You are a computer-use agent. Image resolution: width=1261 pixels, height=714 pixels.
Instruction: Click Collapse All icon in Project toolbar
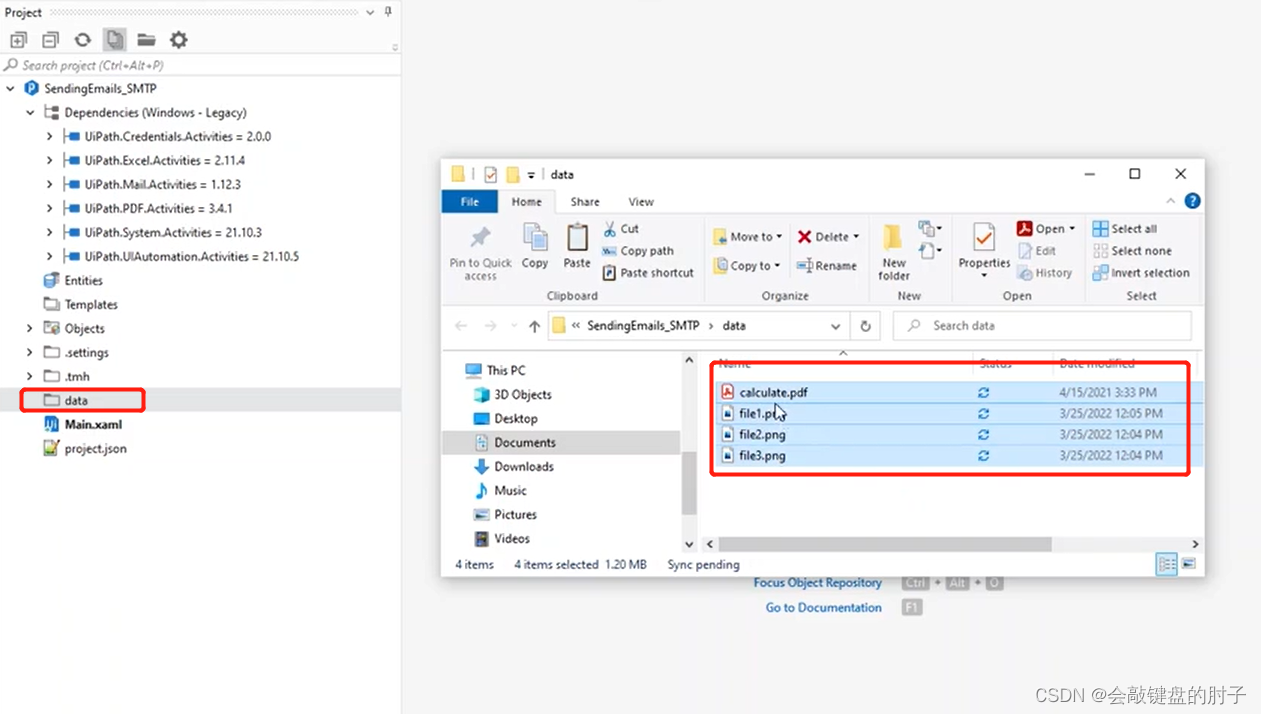tap(50, 40)
